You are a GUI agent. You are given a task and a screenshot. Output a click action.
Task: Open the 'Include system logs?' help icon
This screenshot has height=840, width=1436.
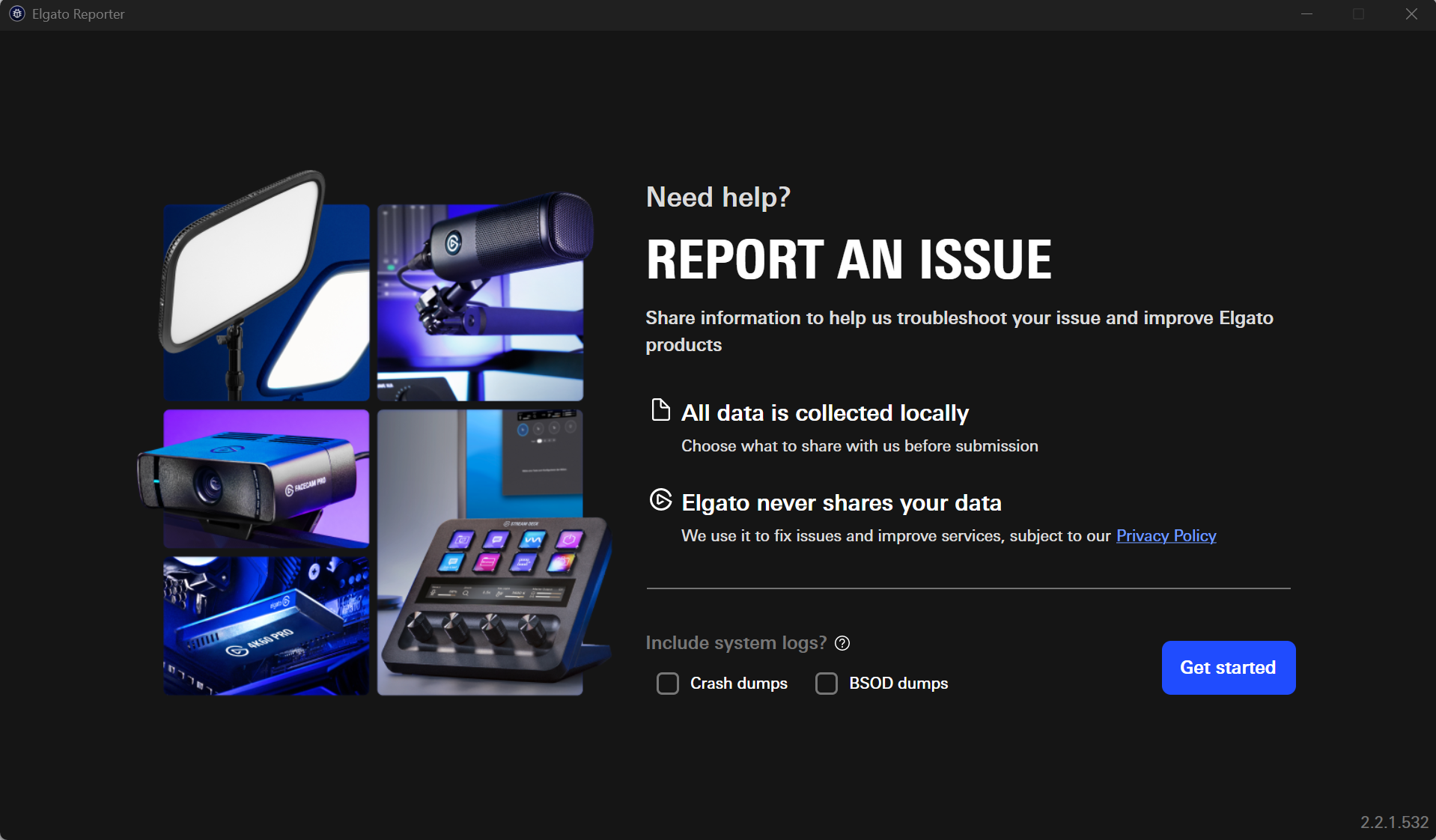(x=842, y=643)
